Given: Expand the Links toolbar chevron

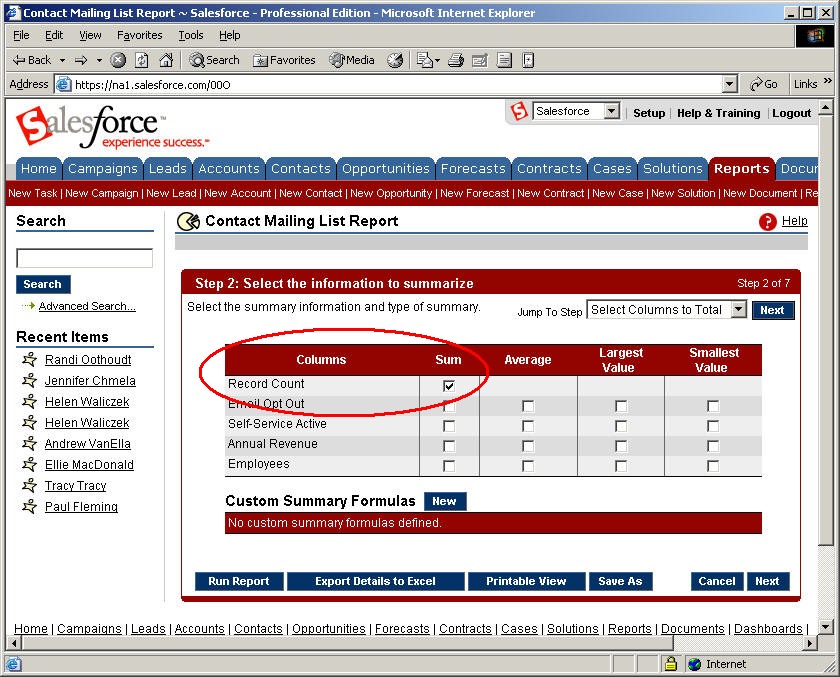Looking at the screenshot, I should pyautogui.click(x=828, y=81).
